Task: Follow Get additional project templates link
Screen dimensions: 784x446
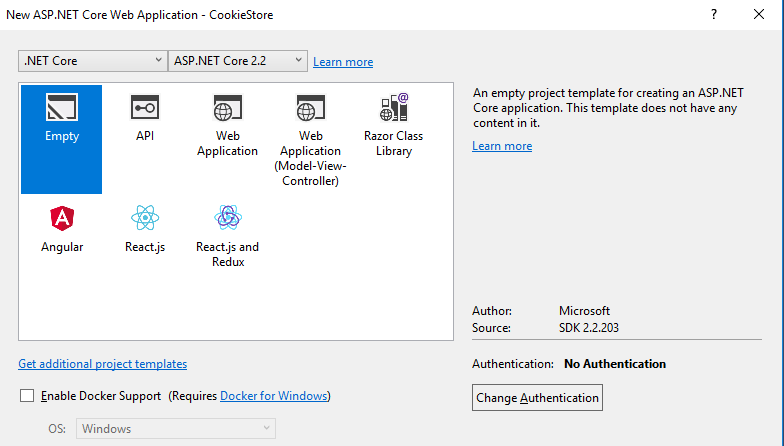Action: [102, 364]
